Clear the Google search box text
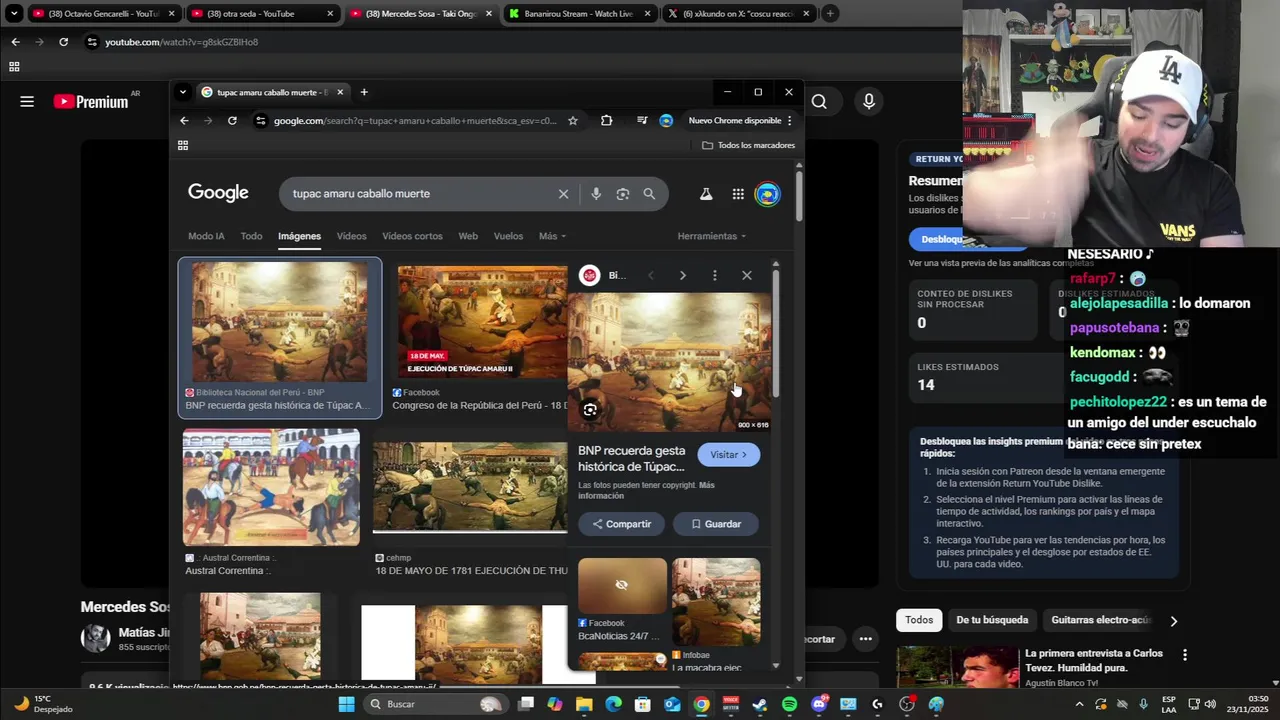Image resolution: width=1280 pixels, height=720 pixels. (563, 194)
